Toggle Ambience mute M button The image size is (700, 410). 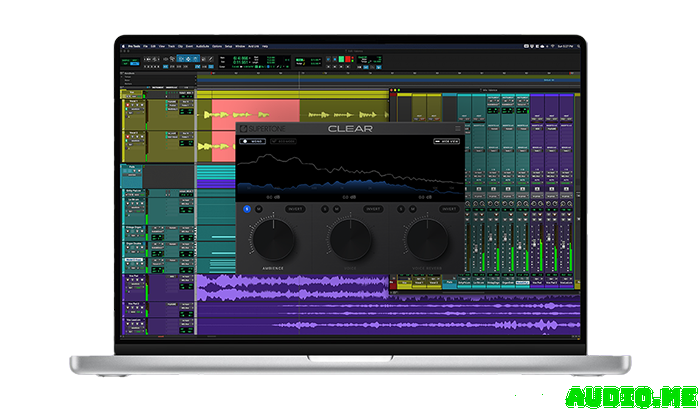(258, 209)
